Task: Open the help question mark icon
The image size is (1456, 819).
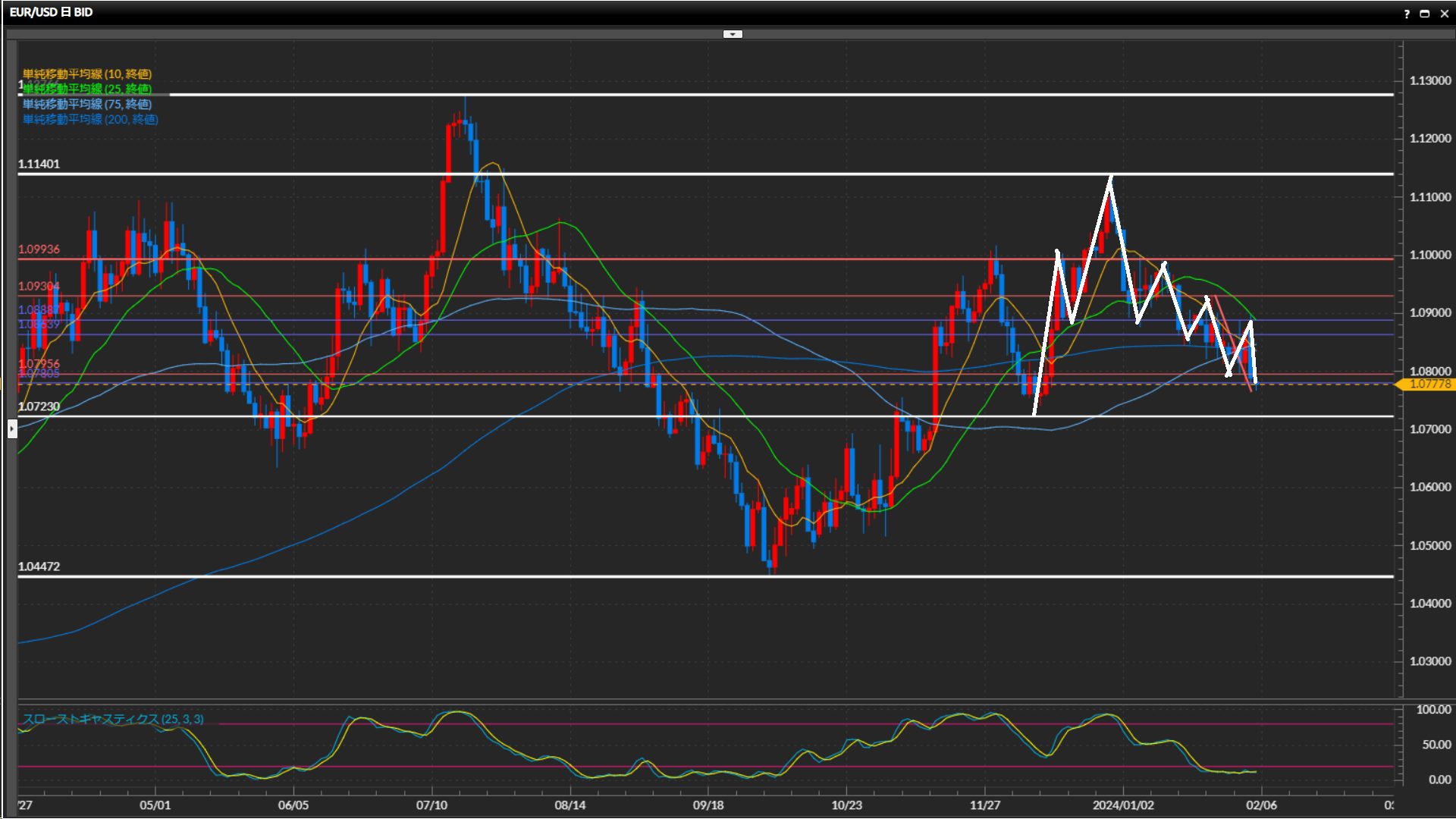Action: coord(1407,14)
